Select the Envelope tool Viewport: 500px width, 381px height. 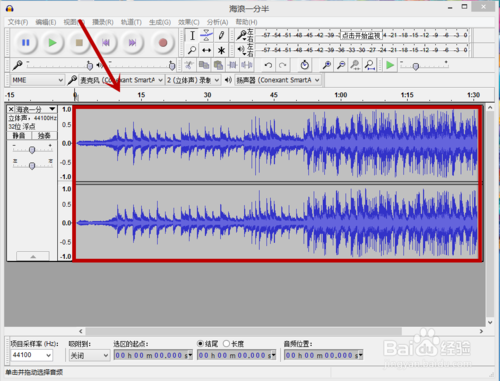point(207,35)
